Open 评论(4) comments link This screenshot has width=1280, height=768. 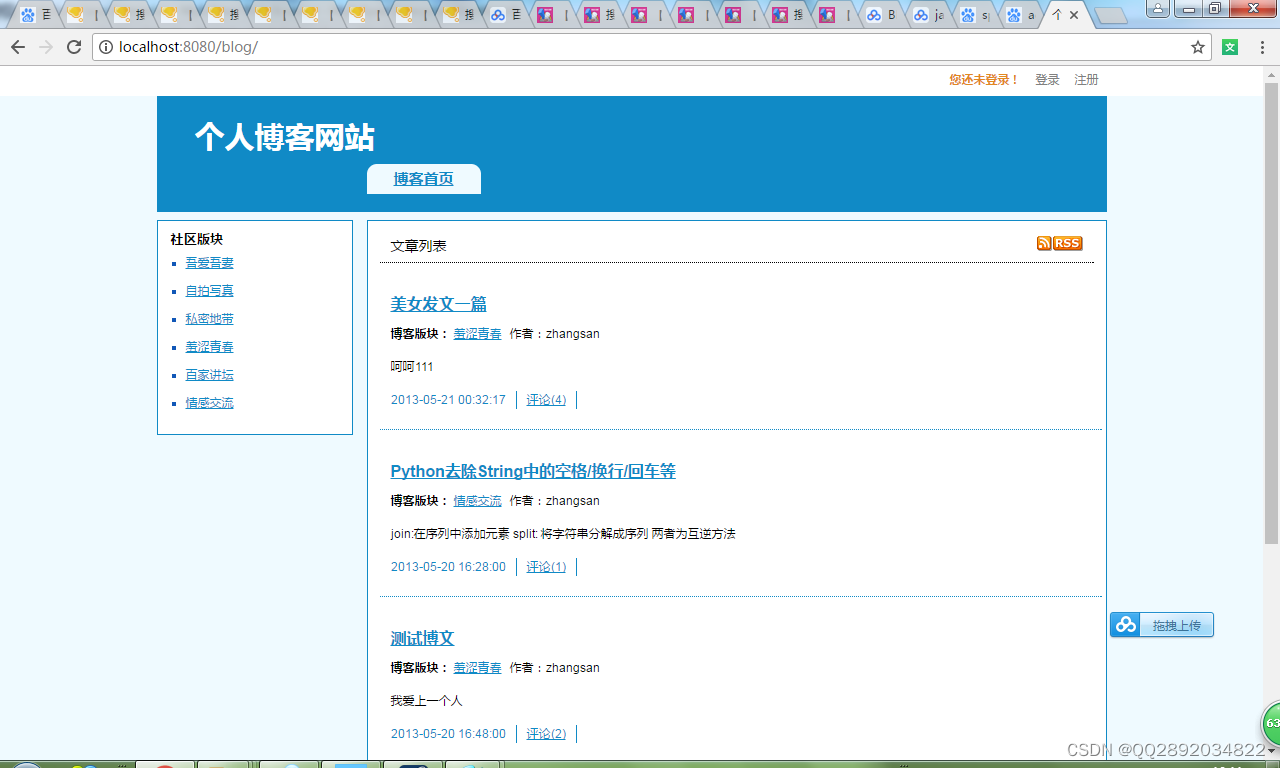coord(546,400)
